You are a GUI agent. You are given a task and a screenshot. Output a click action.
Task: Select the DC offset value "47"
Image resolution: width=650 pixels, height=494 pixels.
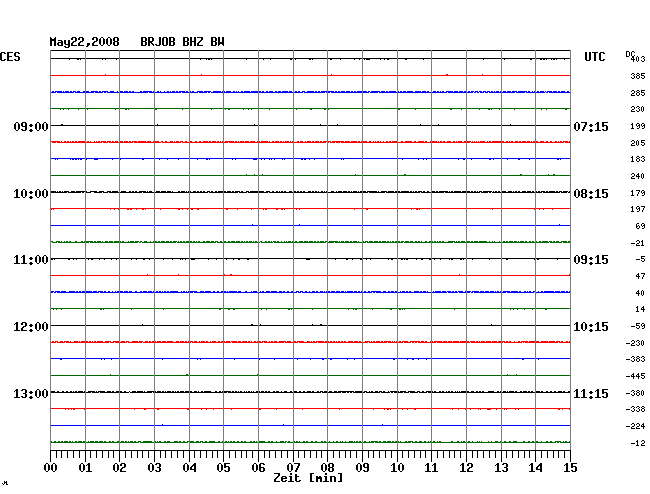click(640, 276)
